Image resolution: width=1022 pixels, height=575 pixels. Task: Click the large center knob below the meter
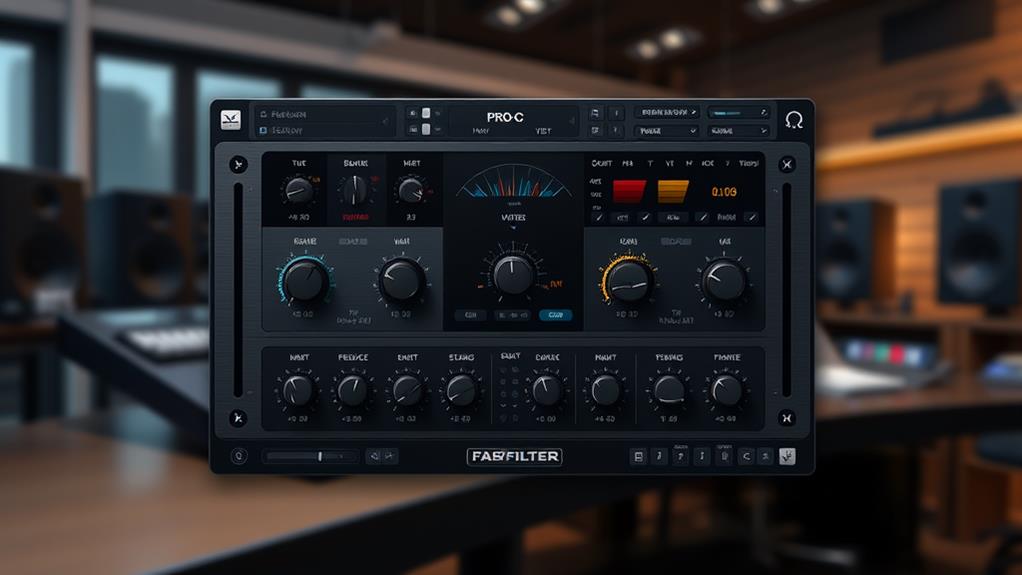pos(513,274)
